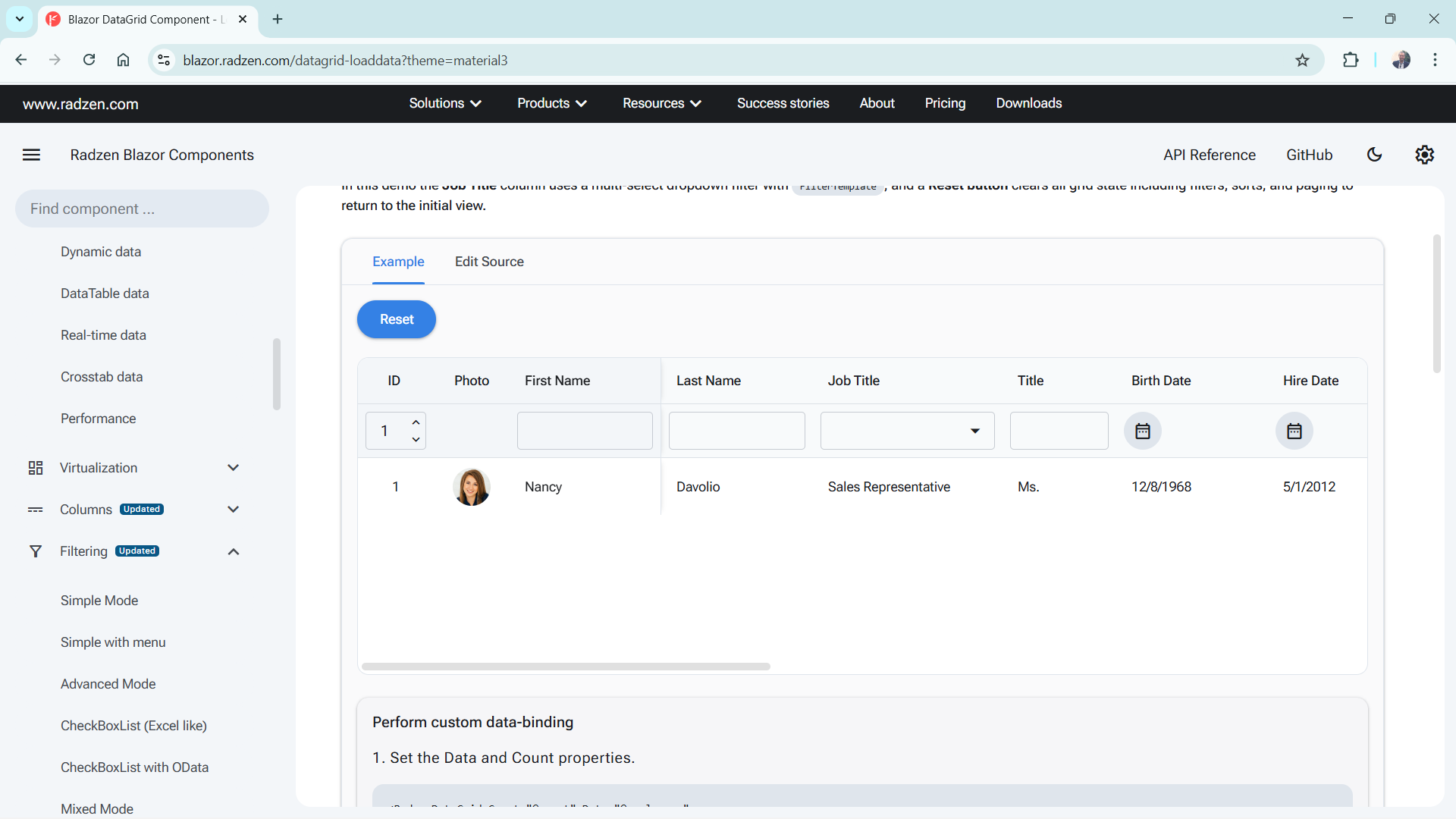This screenshot has height=819, width=1456.
Task: Open Downloads page
Action: (x=1028, y=103)
